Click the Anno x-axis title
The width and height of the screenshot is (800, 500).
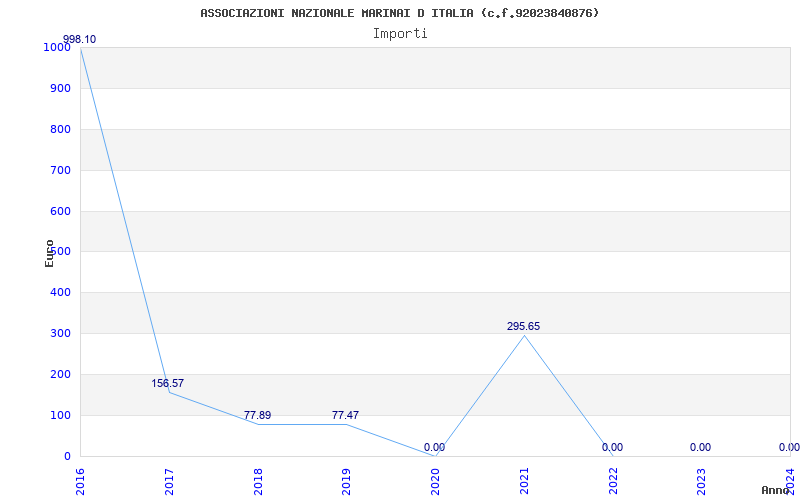click(x=776, y=490)
